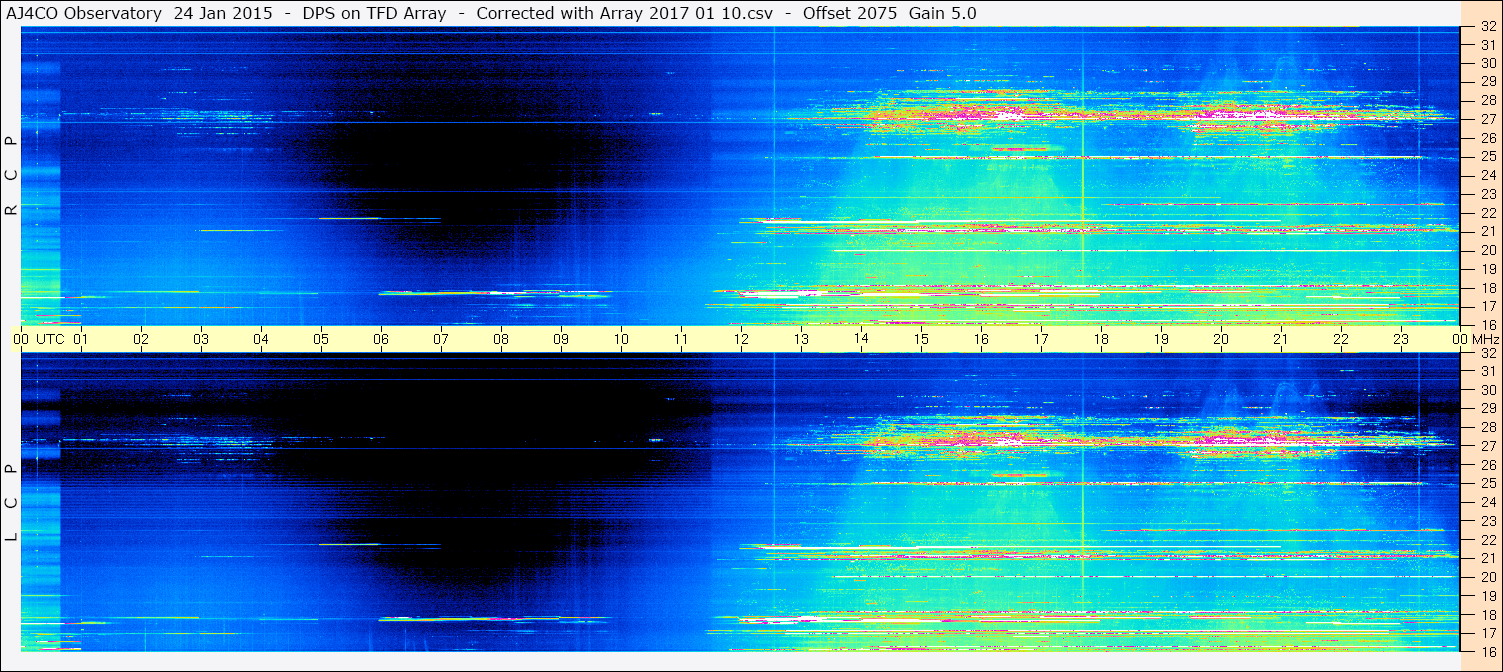Click the 23 hour time axis marker
The height and width of the screenshot is (672, 1503).
tap(1401, 339)
